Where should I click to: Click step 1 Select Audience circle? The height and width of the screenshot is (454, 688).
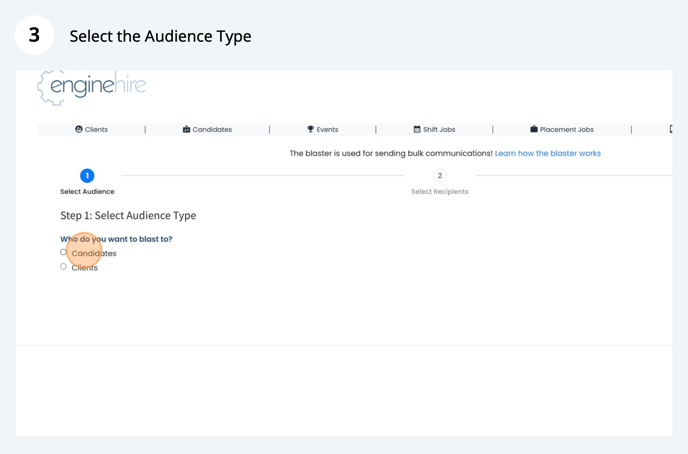tap(87, 176)
